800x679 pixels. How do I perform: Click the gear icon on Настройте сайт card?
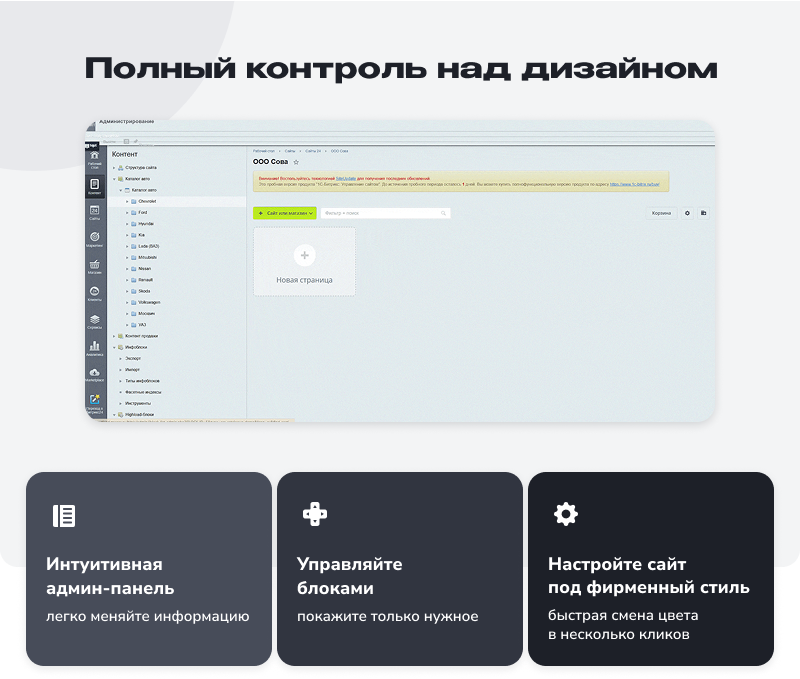[566, 514]
